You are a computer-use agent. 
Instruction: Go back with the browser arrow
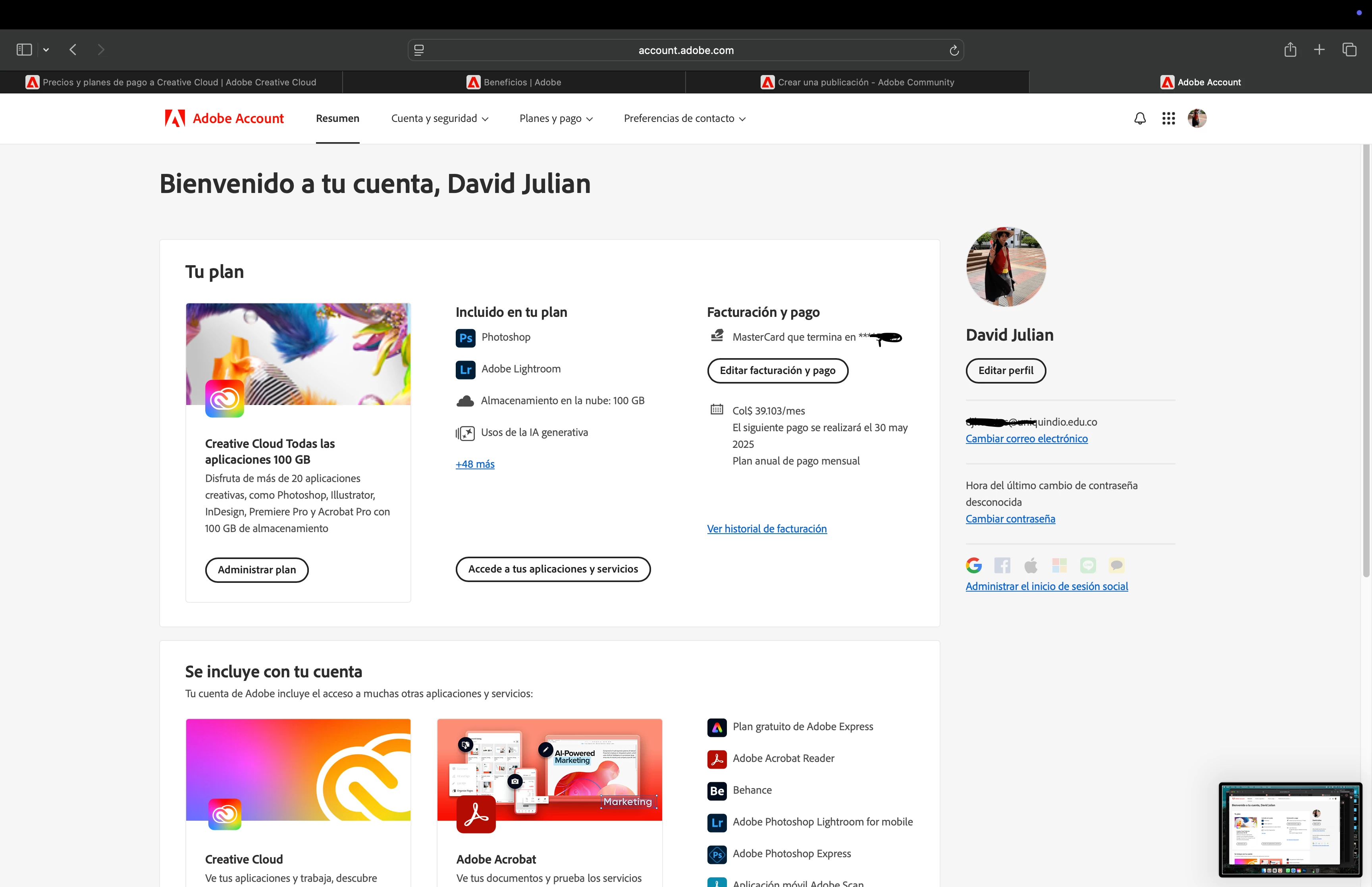click(x=73, y=50)
